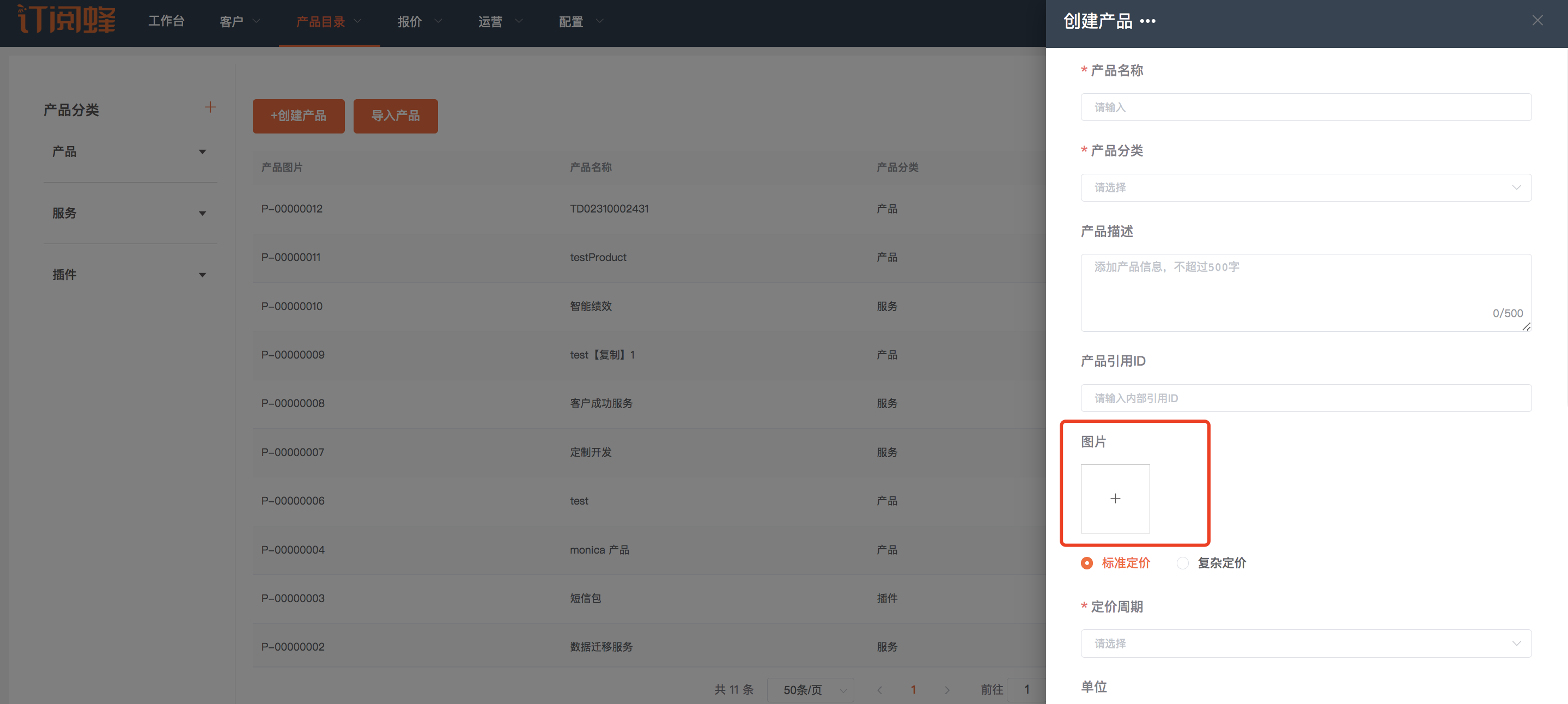The width and height of the screenshot is (1568, 704).
Task: Open the 产品分类 select dropdown
Action: (1305, 187)
